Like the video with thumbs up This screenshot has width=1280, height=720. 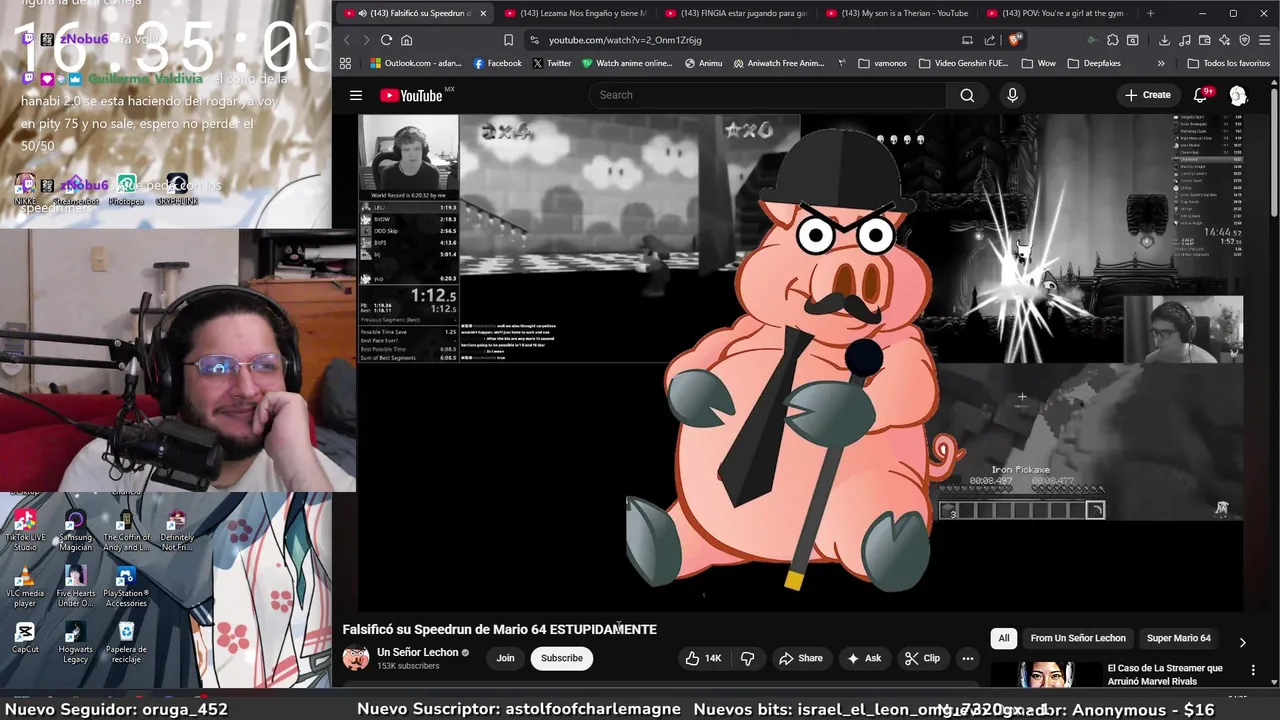(x=703, y=658)
